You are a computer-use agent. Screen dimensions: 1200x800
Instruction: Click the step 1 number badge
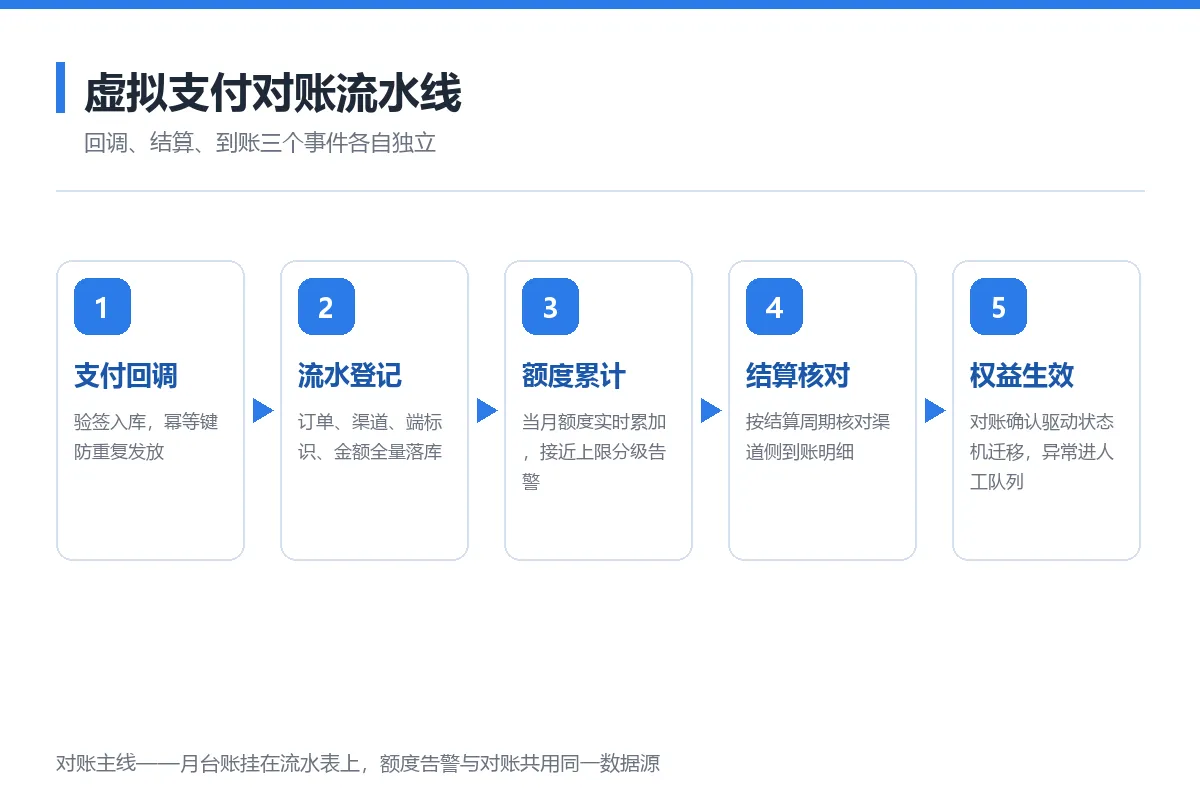(x=102, y=306)
